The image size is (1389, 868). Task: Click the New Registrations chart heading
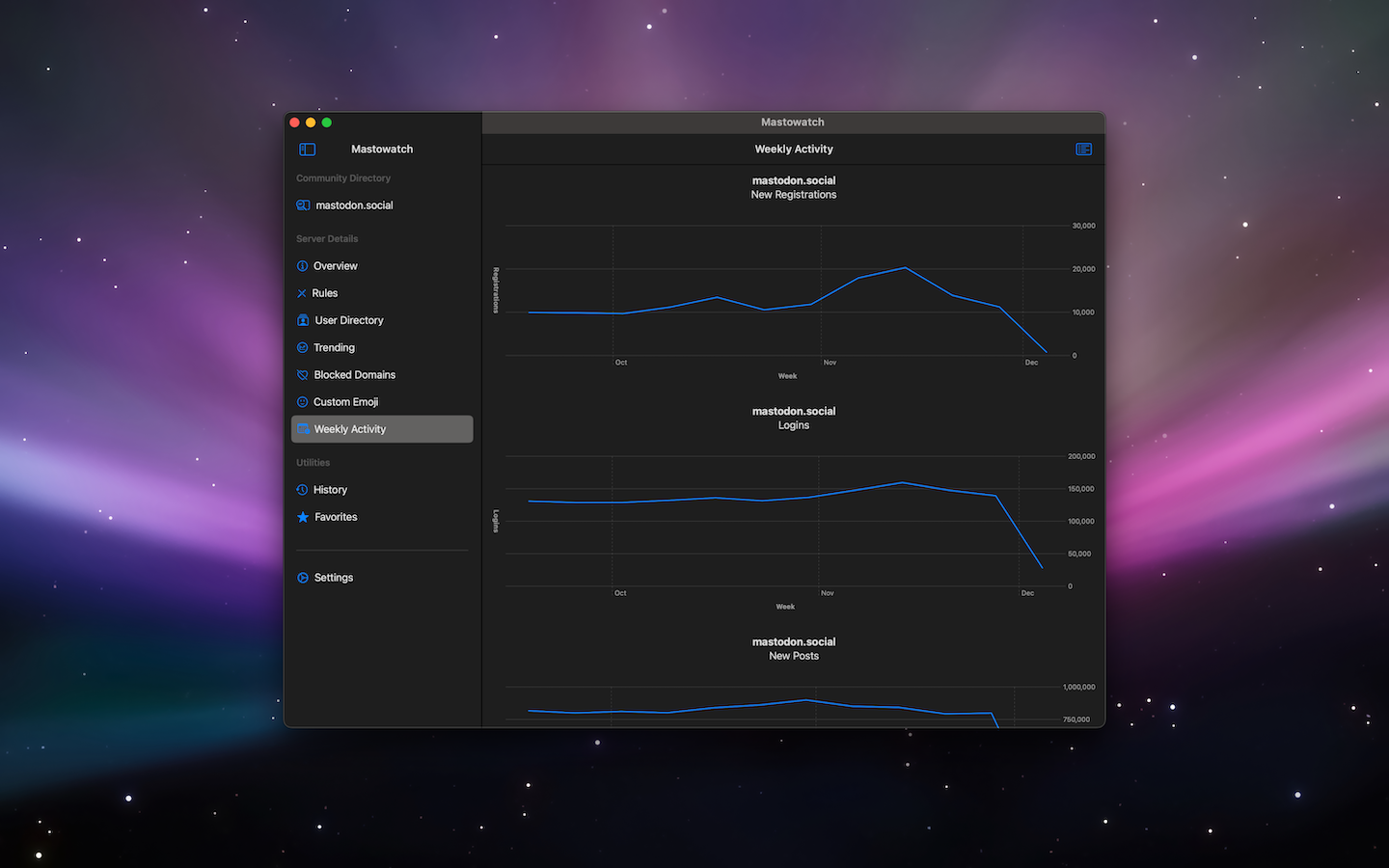[794, 195]
